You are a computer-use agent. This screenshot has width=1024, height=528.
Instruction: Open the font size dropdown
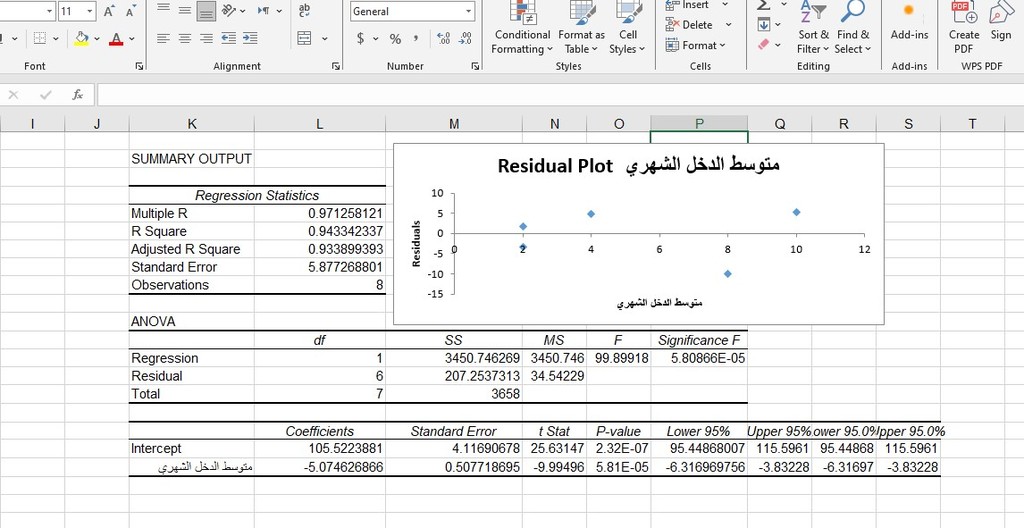90,11
